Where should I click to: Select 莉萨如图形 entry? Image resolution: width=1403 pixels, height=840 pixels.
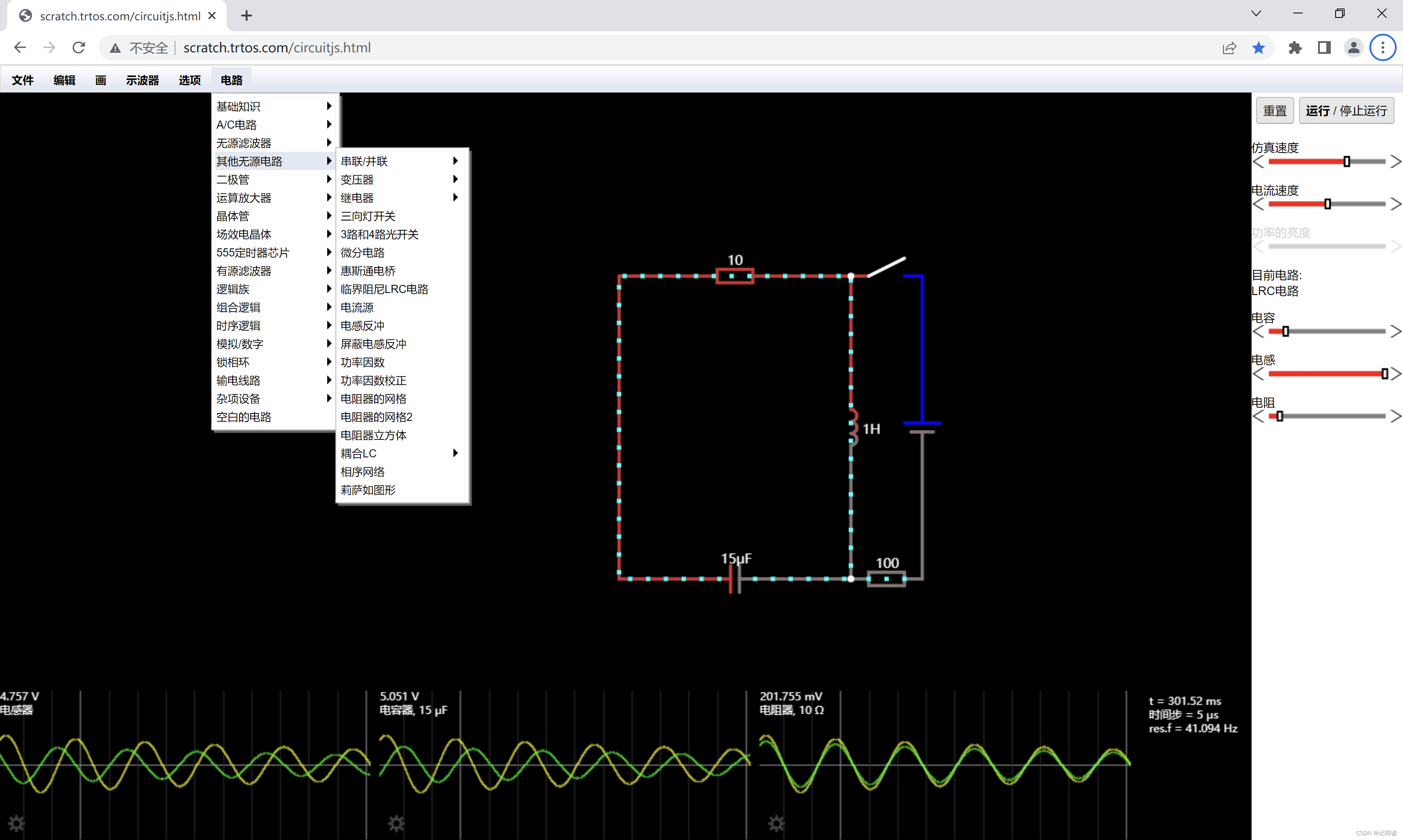401,490
